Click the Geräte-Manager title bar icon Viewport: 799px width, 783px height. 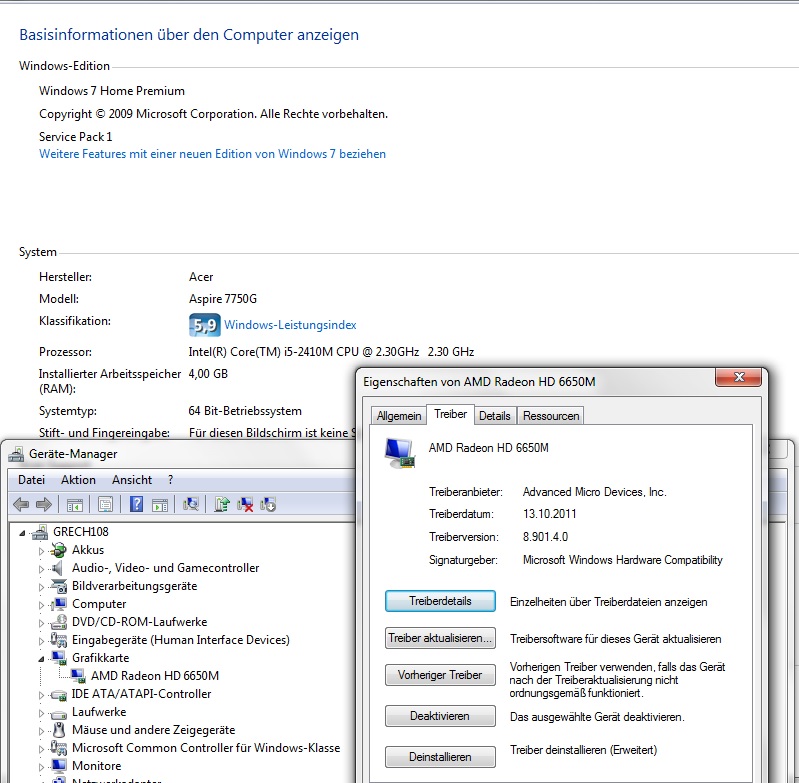(x=16, y=454)
